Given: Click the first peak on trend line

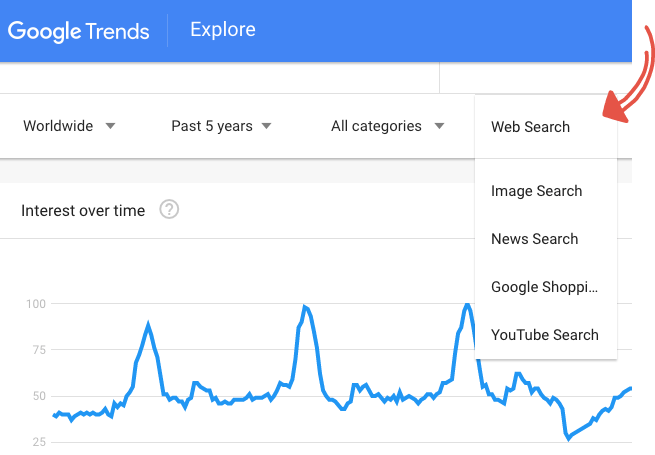Looking at the screenshot, I should point(148,324).
